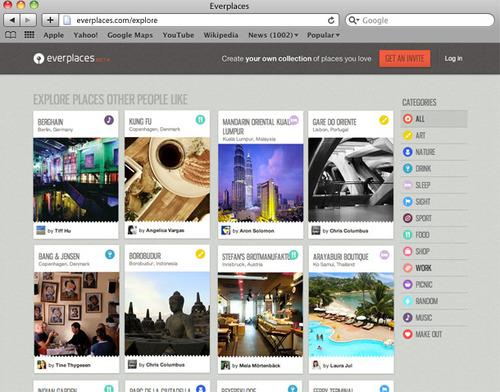Screen dimensions: 500x392
Task: Open Tiff Hu's profile link
Action: (63, 231)
